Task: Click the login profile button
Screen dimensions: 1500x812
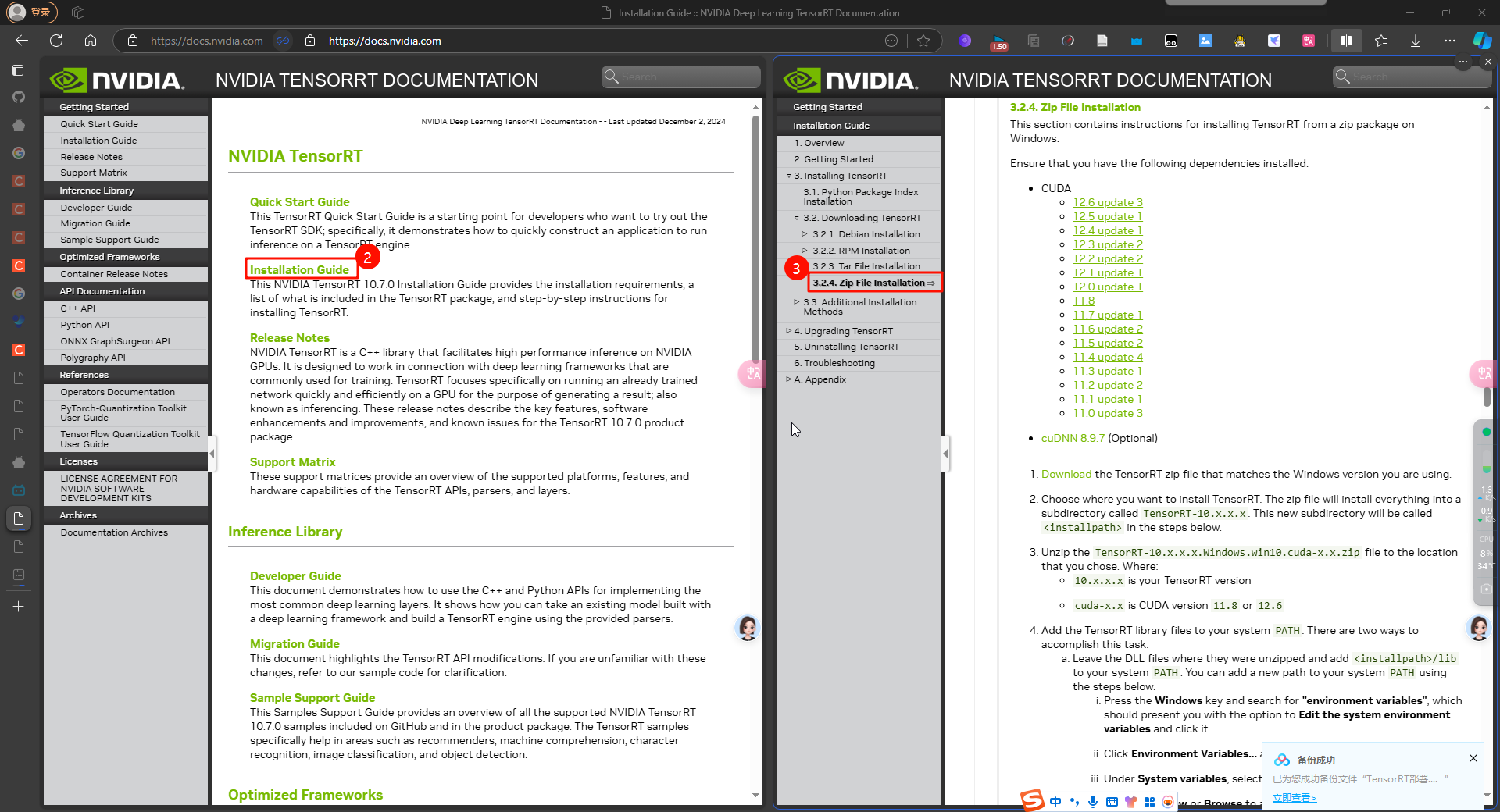Action: tap(32, 12)
